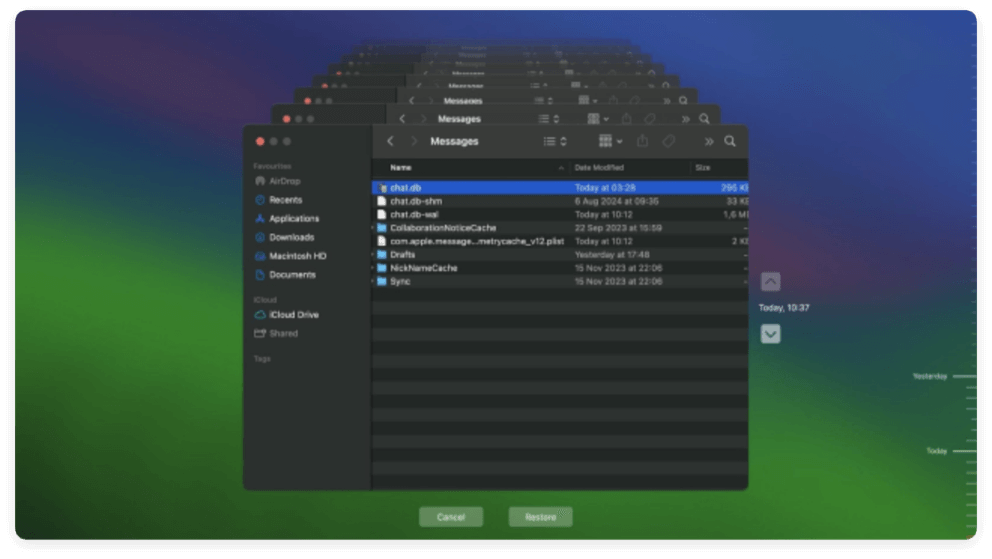Show more toolbar items via double chevron

pos(709,142)
